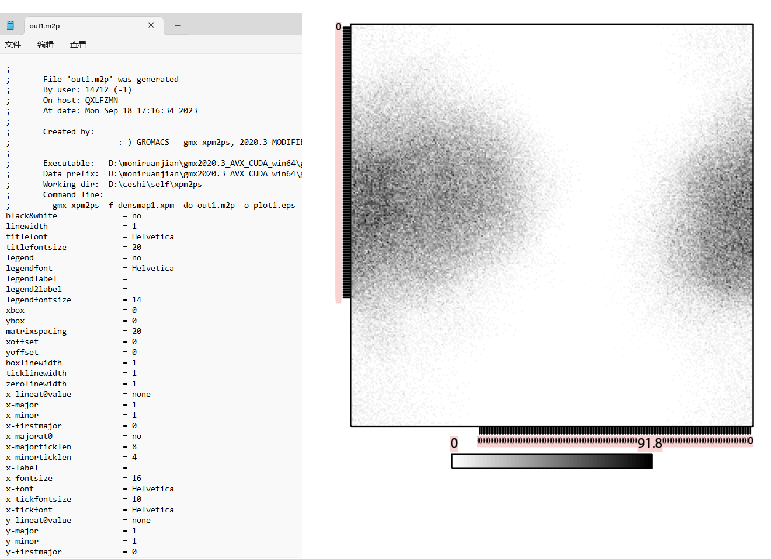Click the Helvetica value of x-font
The height and width of the screenshot is (559, 771).
pyautogui.click(x=152, y=489)
